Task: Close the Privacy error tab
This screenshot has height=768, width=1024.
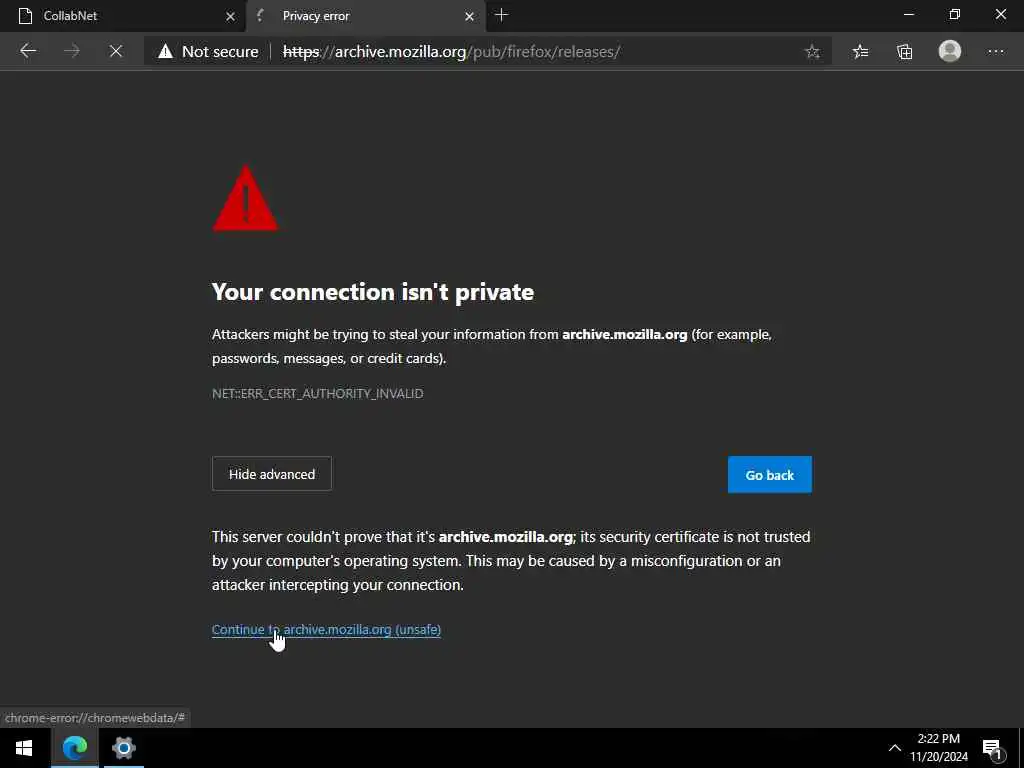Action: (x=469, y=16)
